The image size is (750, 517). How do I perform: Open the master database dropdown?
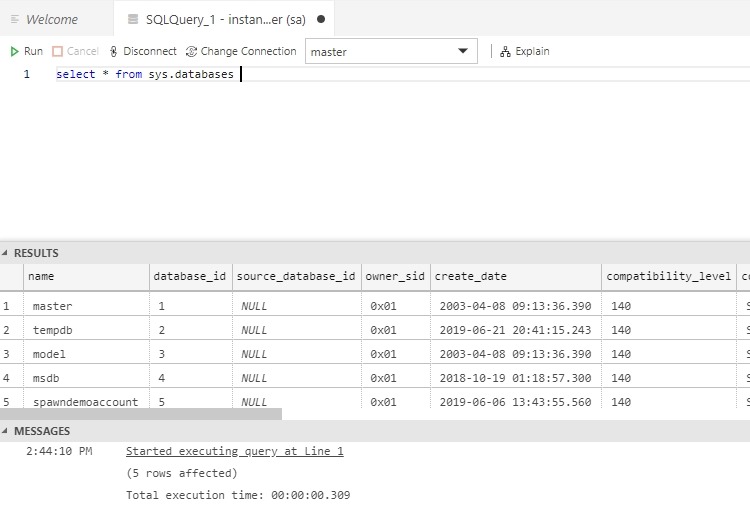coord(461,51)
